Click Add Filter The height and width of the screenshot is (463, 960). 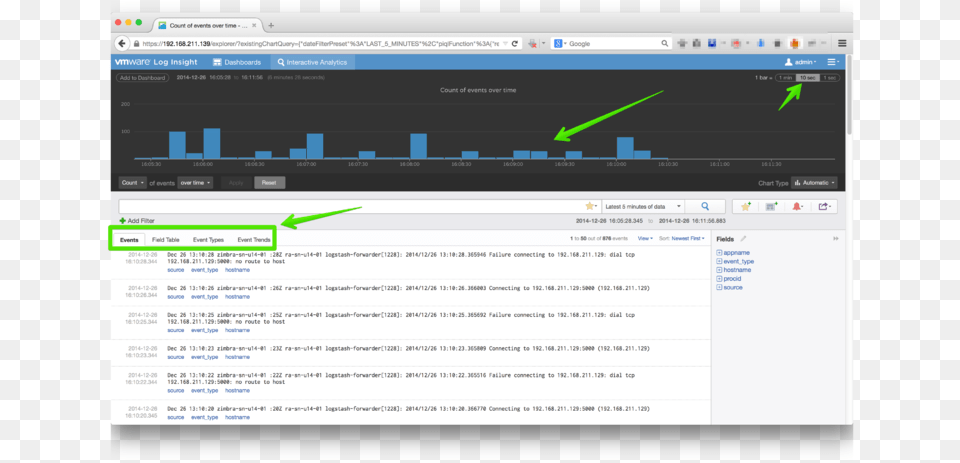coord(137,220)
